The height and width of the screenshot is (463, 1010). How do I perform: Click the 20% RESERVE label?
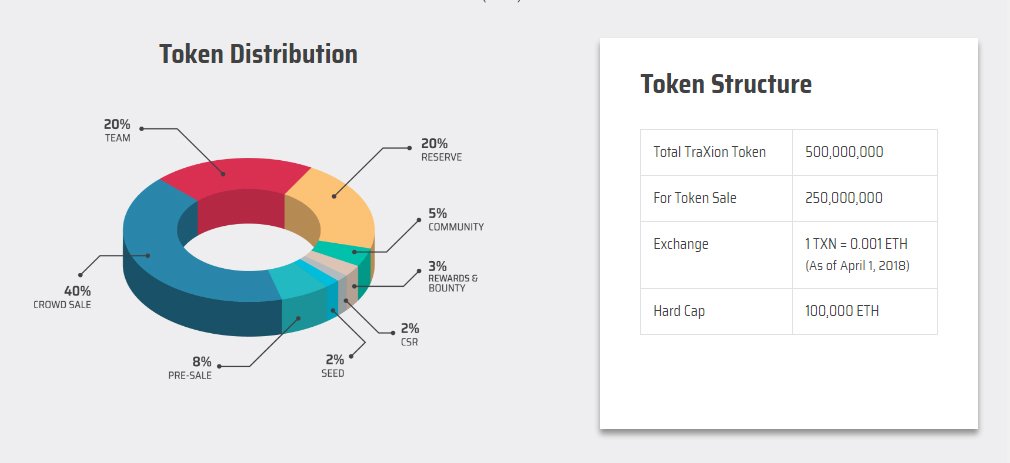pyautogui.click(x=441, y=149)
